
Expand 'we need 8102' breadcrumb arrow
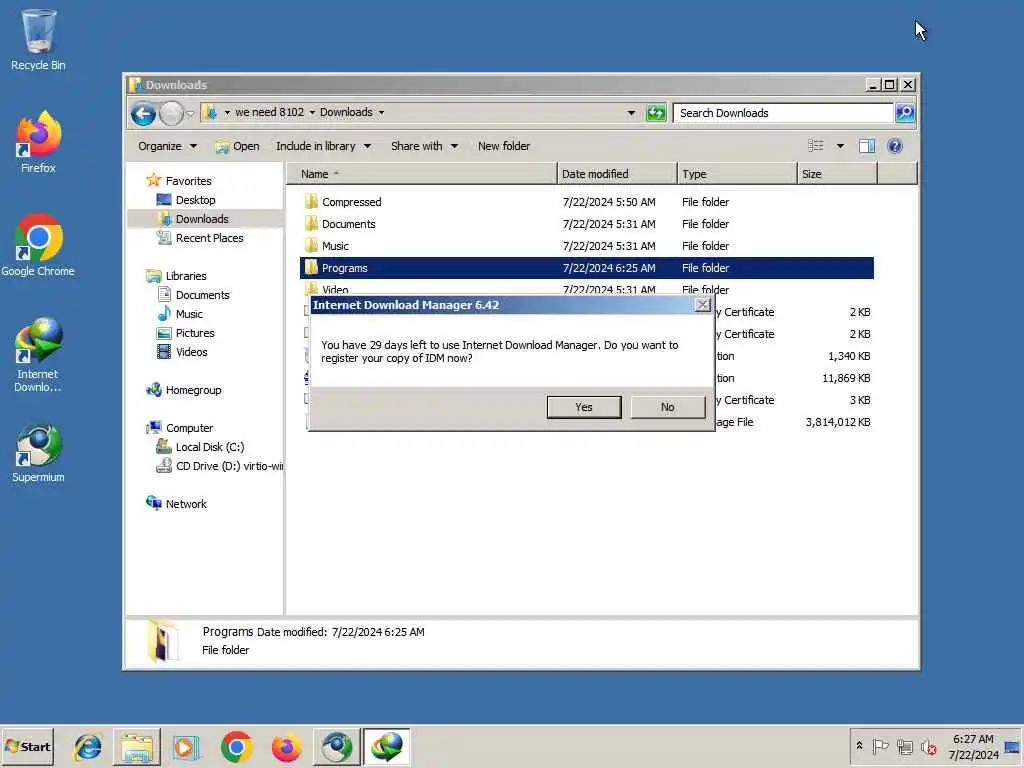pos(312,112)
